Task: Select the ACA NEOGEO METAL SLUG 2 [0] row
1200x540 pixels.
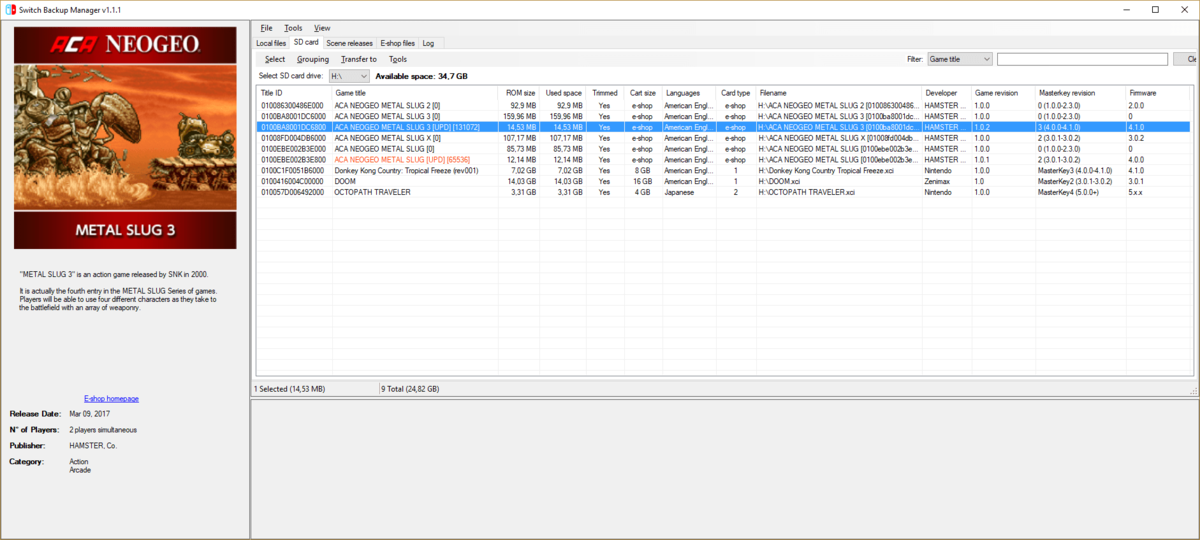Action: coord(723,105)
